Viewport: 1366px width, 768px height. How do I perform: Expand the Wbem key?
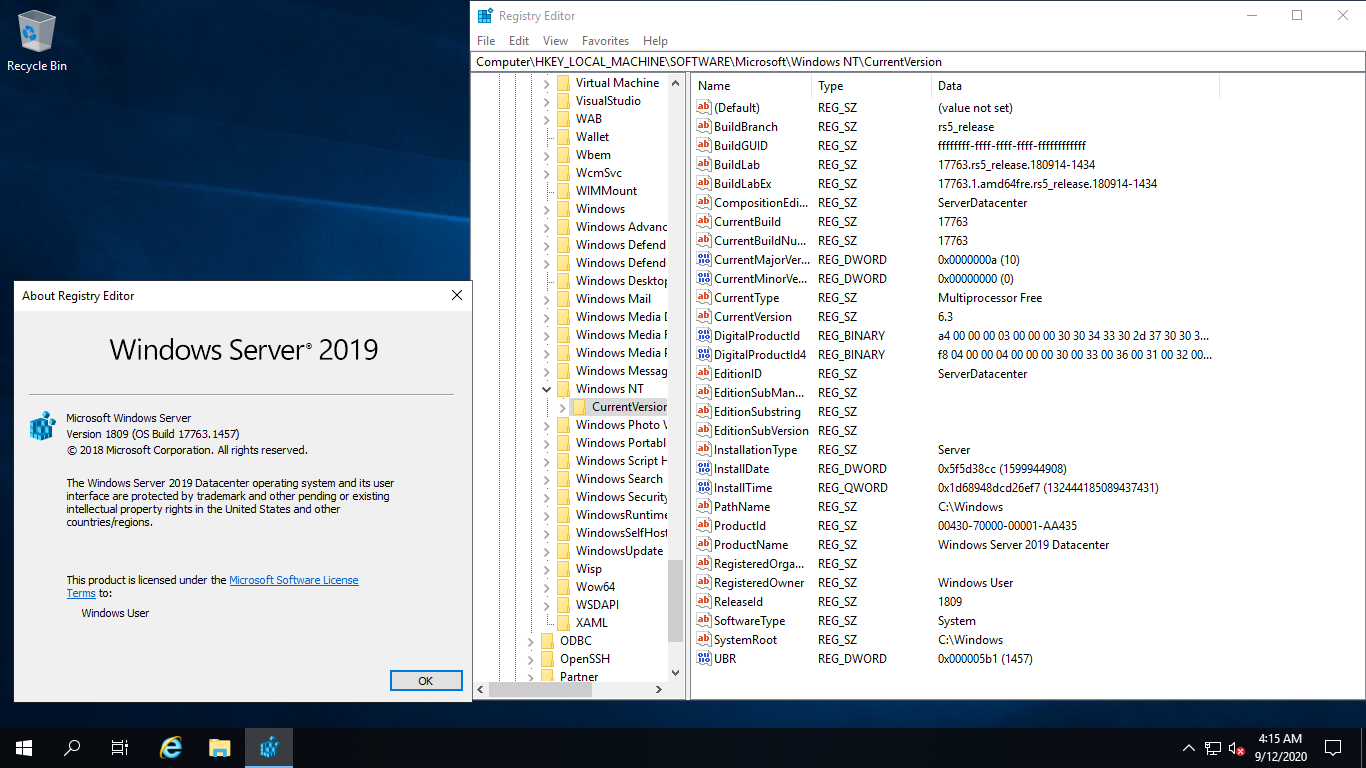click(x=546, y=155)
